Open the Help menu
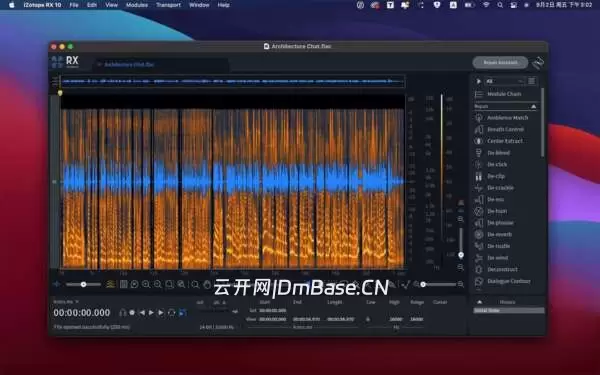 tap(223, 5)
